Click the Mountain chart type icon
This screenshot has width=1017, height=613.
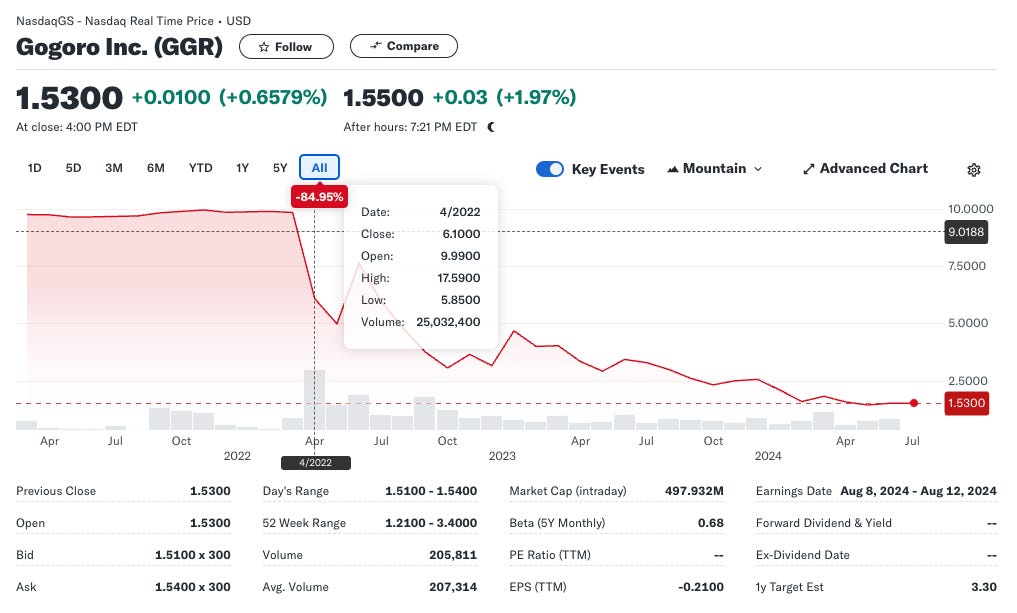click(673, 169)
